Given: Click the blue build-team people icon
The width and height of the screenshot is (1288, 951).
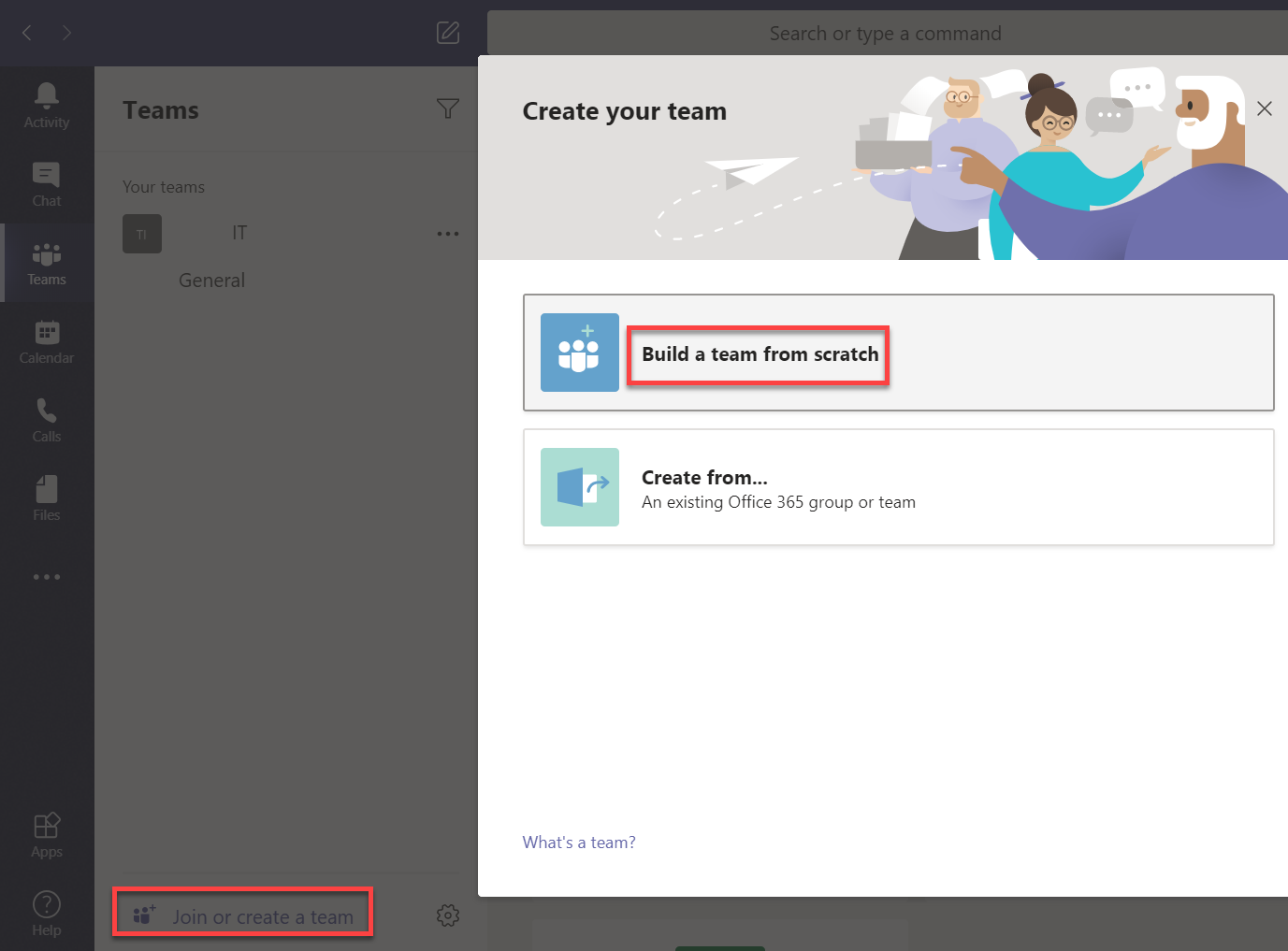Looking at the screenshot, I should [580, 353].
